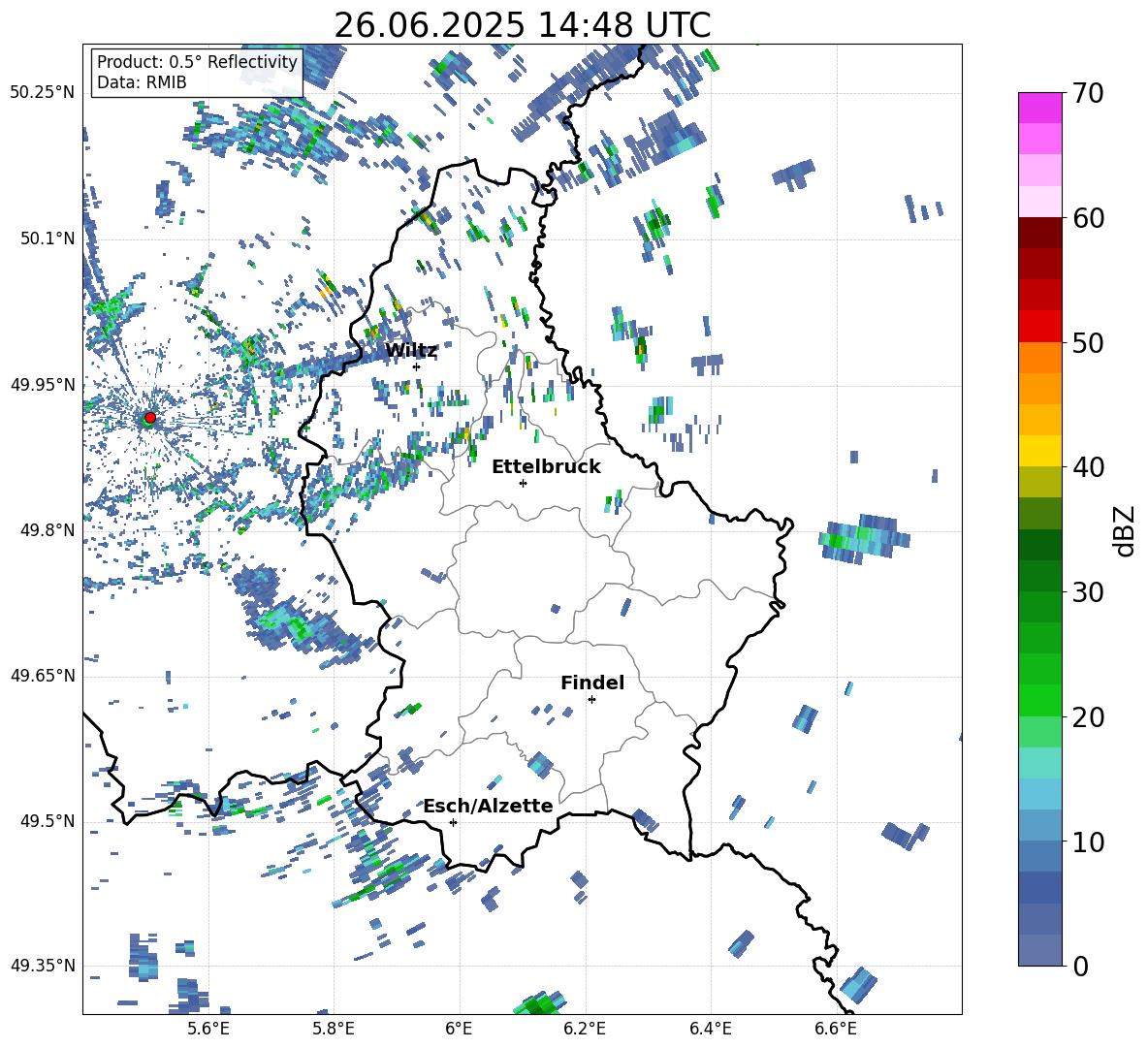Screen dimensions: 1148x1048
Task: Click the 6.4°E longitude label
Action: (x=710, y=1029)
